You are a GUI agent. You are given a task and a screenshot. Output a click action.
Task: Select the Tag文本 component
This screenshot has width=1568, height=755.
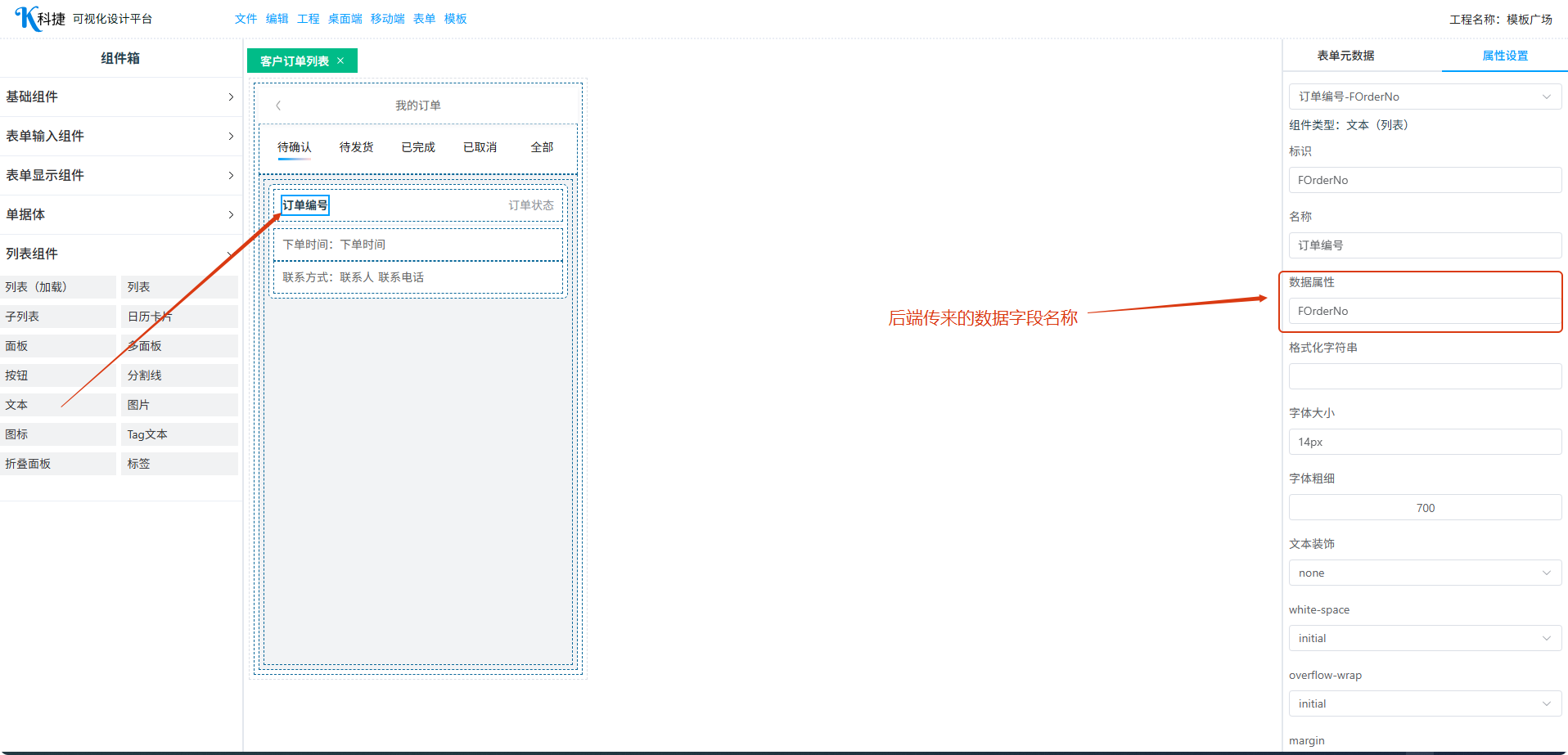tap(178, 434)
